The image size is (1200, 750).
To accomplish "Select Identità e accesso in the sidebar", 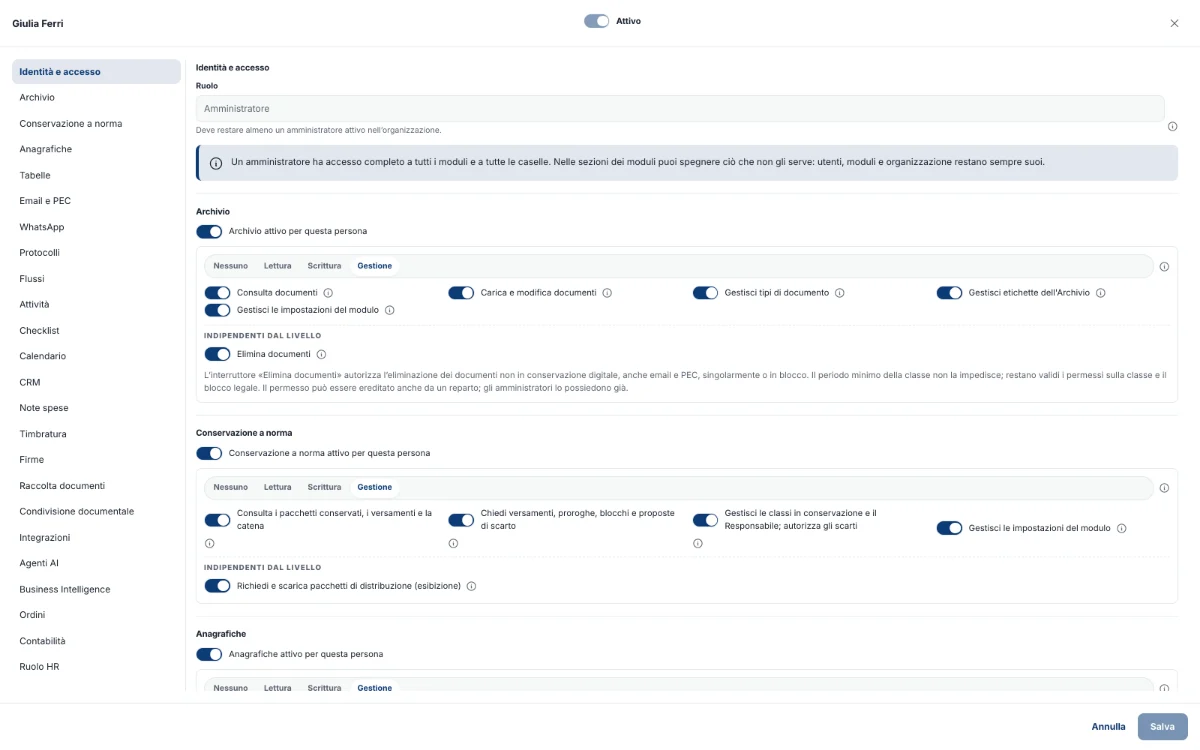I will tap(96, 72).
